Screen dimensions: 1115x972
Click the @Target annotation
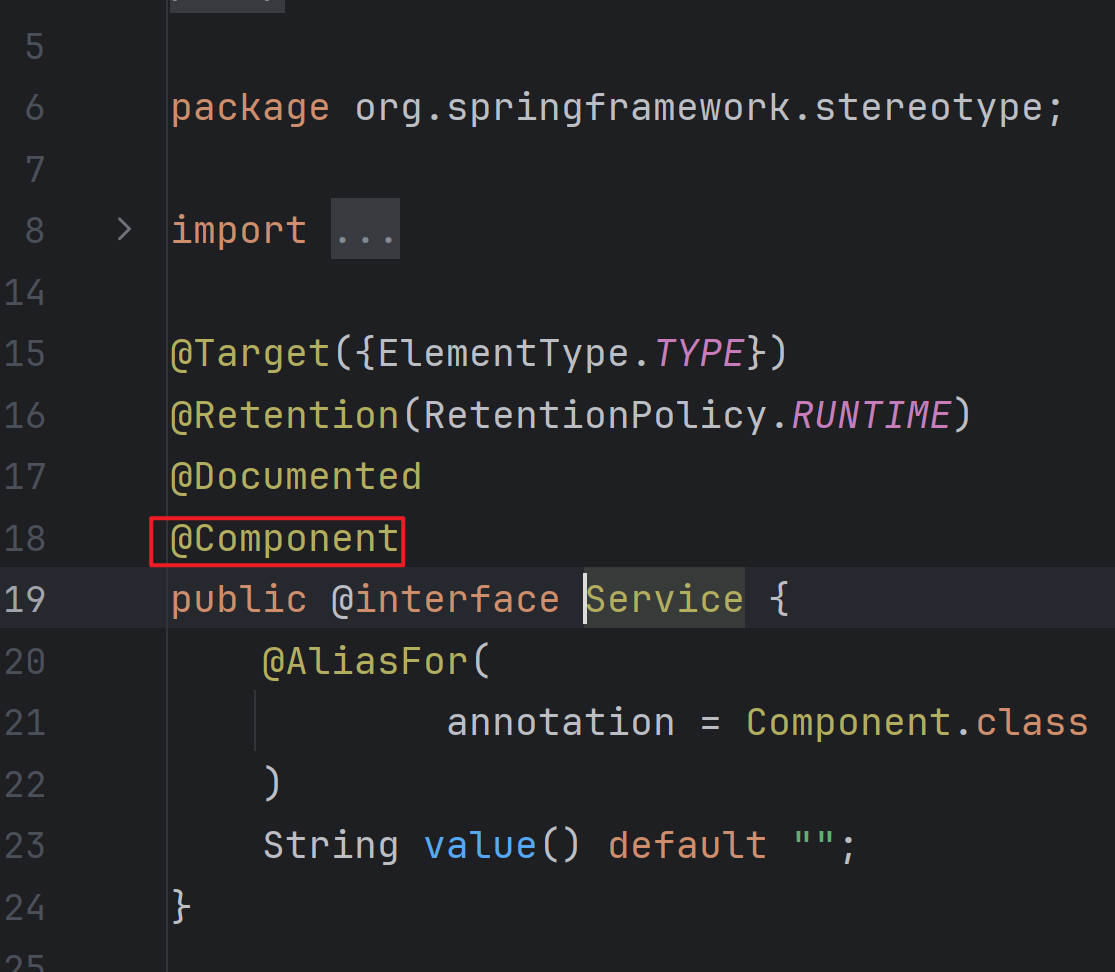tap(250, 354)
